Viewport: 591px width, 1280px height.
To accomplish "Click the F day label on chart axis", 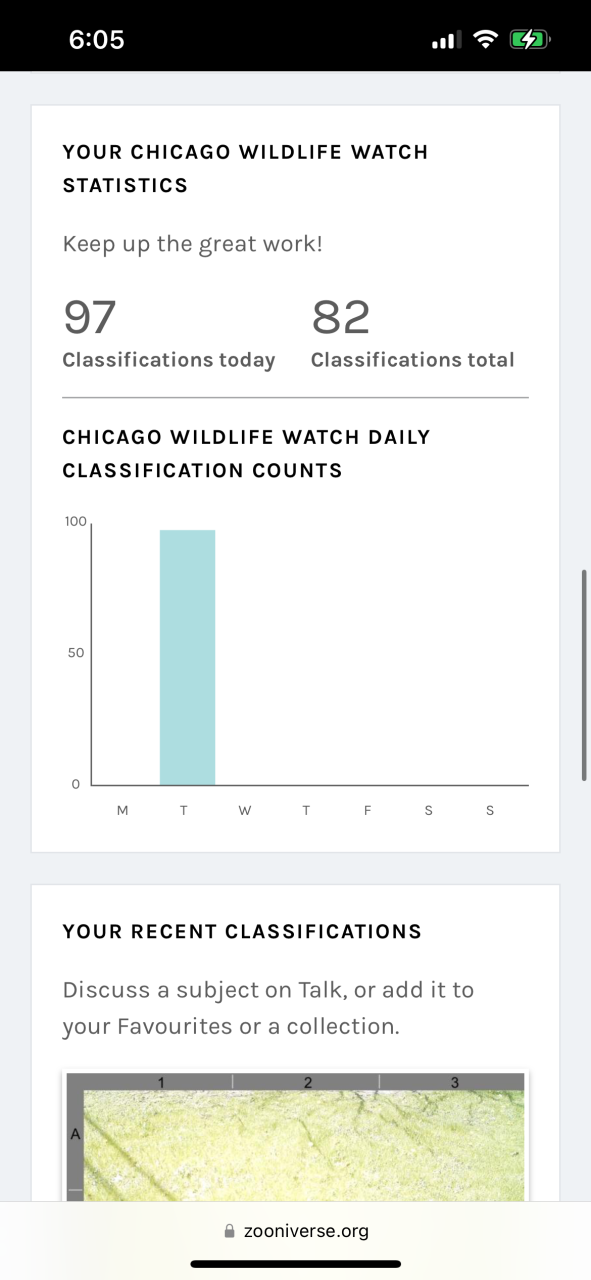I will [x=367, y=810].
